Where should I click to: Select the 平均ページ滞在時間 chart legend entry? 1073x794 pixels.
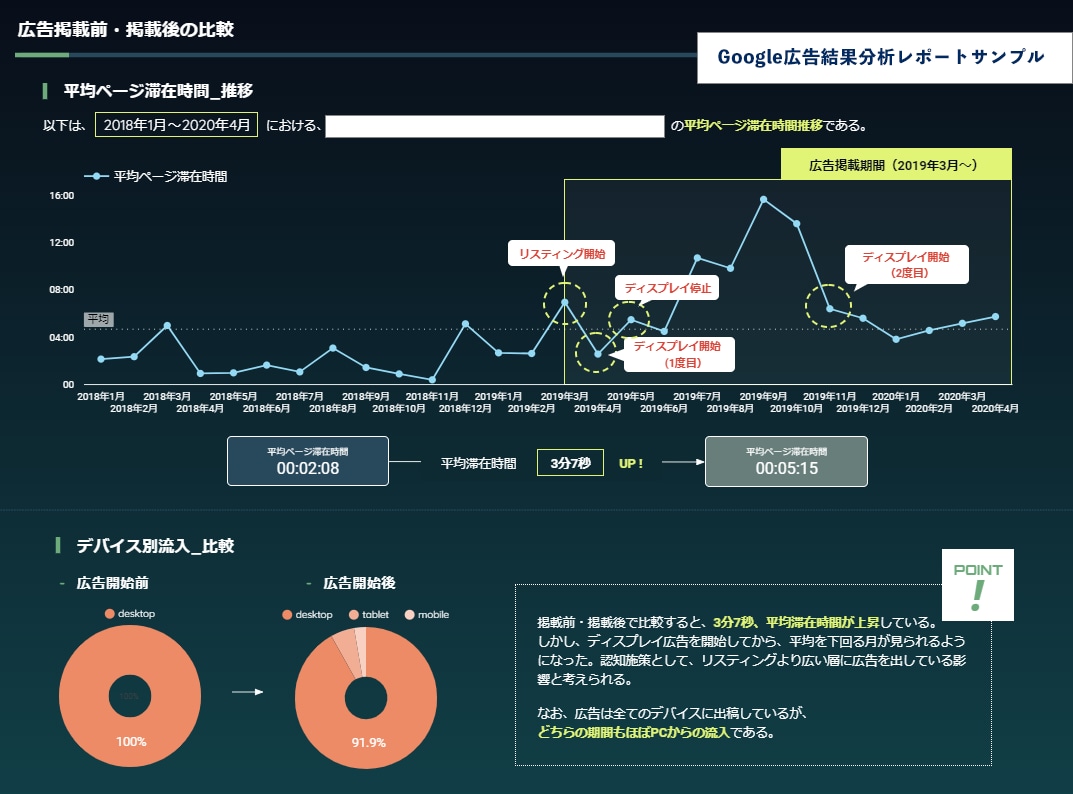[x=155, y=176]
